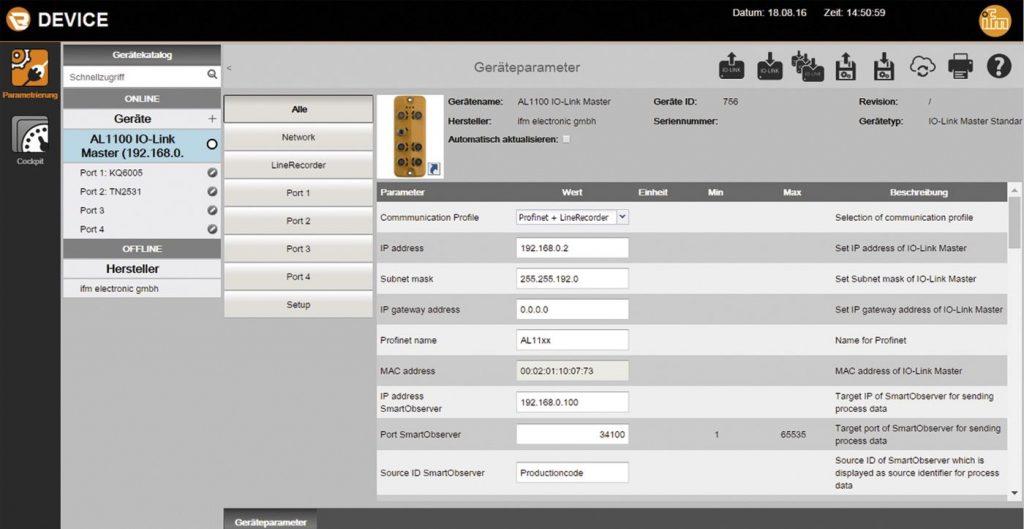Select the Port 3 parameter tab

298,249
